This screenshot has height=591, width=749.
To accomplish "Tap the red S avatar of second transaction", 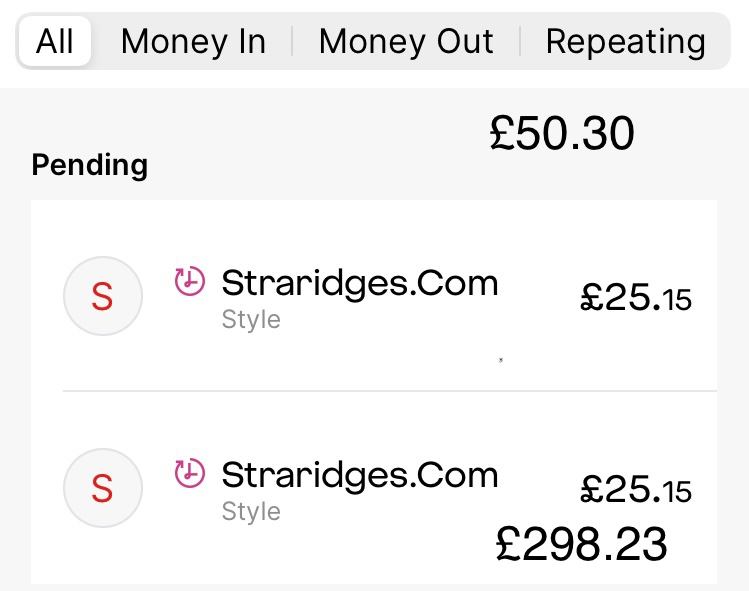I will [102, 488].
